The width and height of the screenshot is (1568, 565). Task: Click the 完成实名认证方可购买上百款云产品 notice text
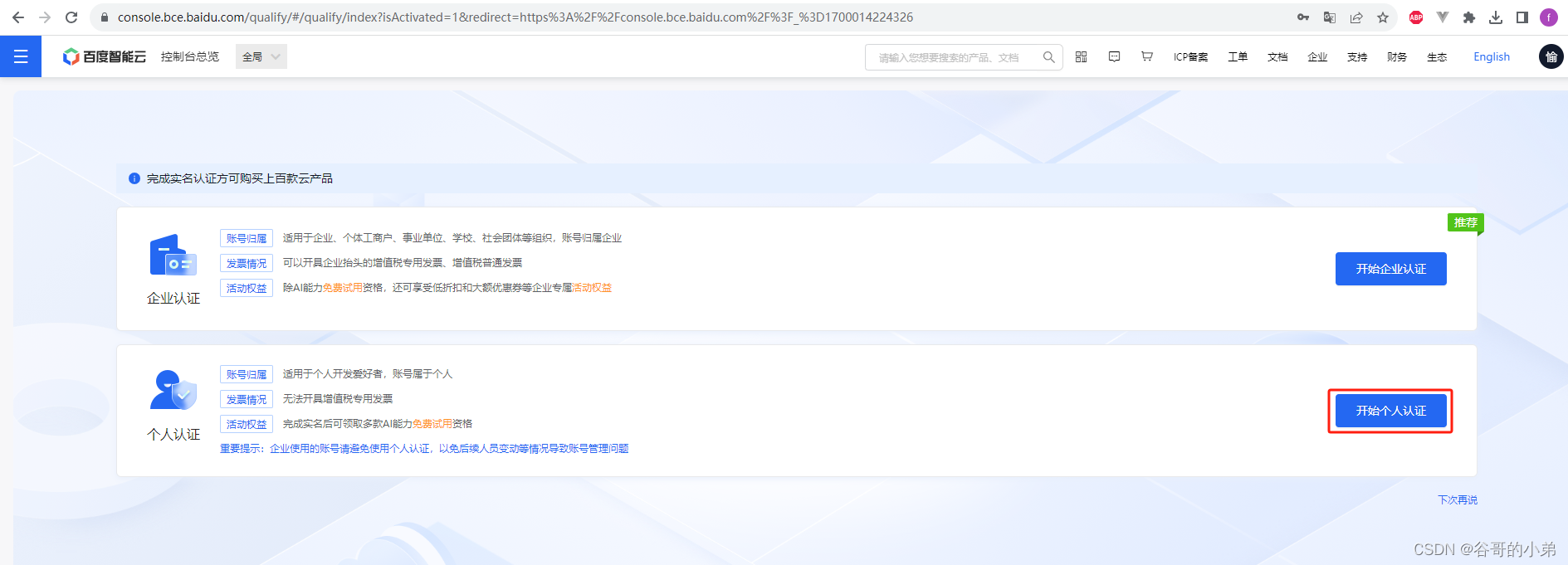[240, 178]
